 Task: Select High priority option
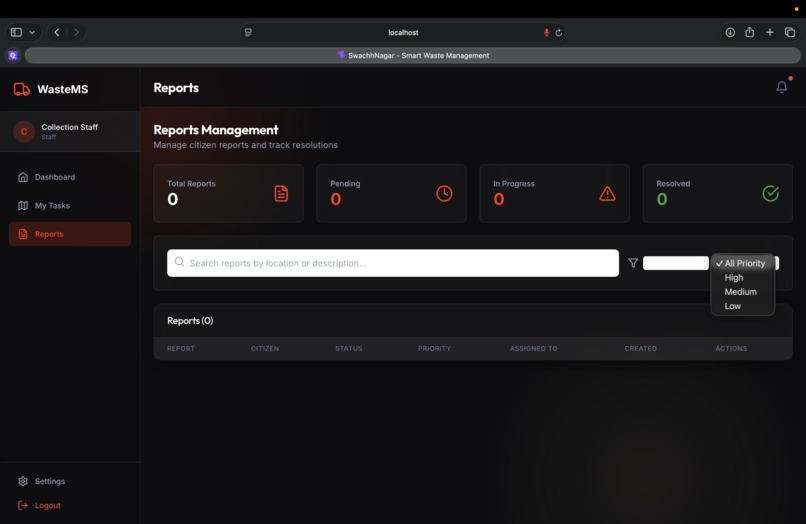coord(742,278)
